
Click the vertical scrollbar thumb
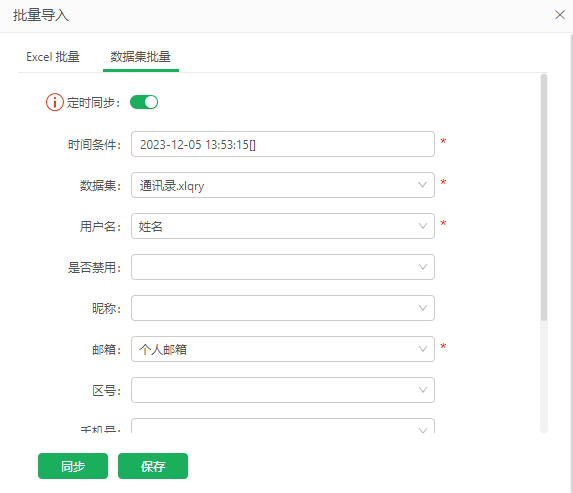pos(544,197)
